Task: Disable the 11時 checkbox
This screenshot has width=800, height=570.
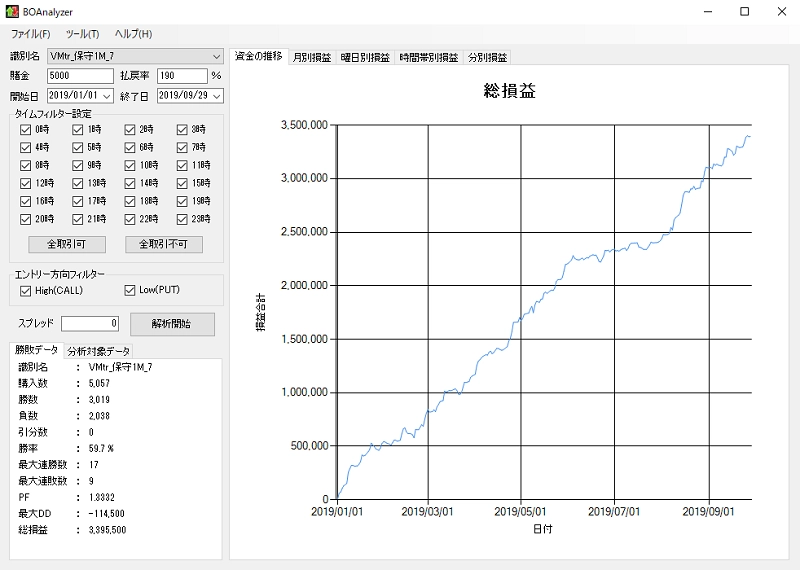Action: [182, 165]
